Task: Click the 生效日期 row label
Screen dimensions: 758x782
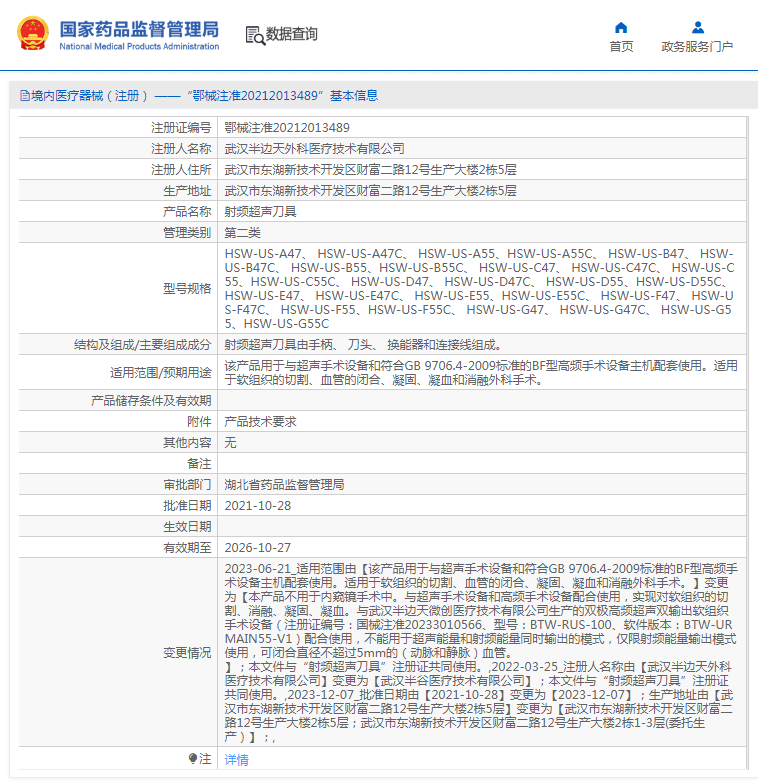Action: [x=187, y=527]
